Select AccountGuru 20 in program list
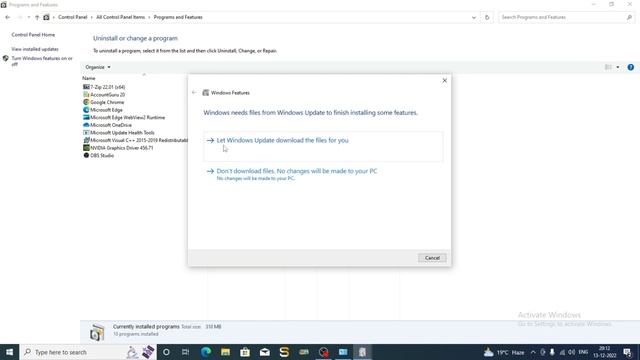The width and height of the screenshot is (640, 360). pos(107,95)
